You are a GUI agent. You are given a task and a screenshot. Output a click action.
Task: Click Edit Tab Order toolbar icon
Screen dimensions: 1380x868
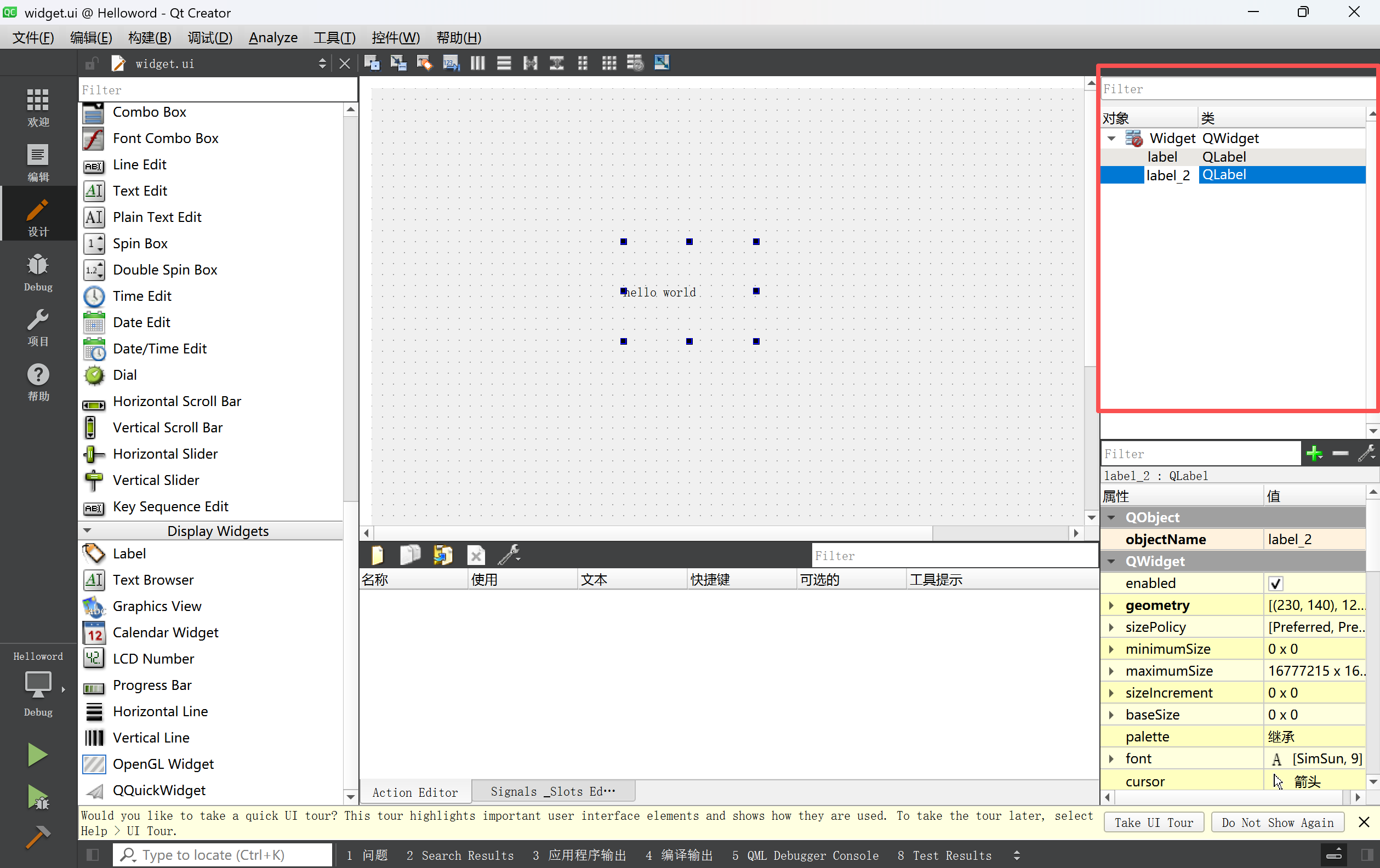tap(451, 63)
